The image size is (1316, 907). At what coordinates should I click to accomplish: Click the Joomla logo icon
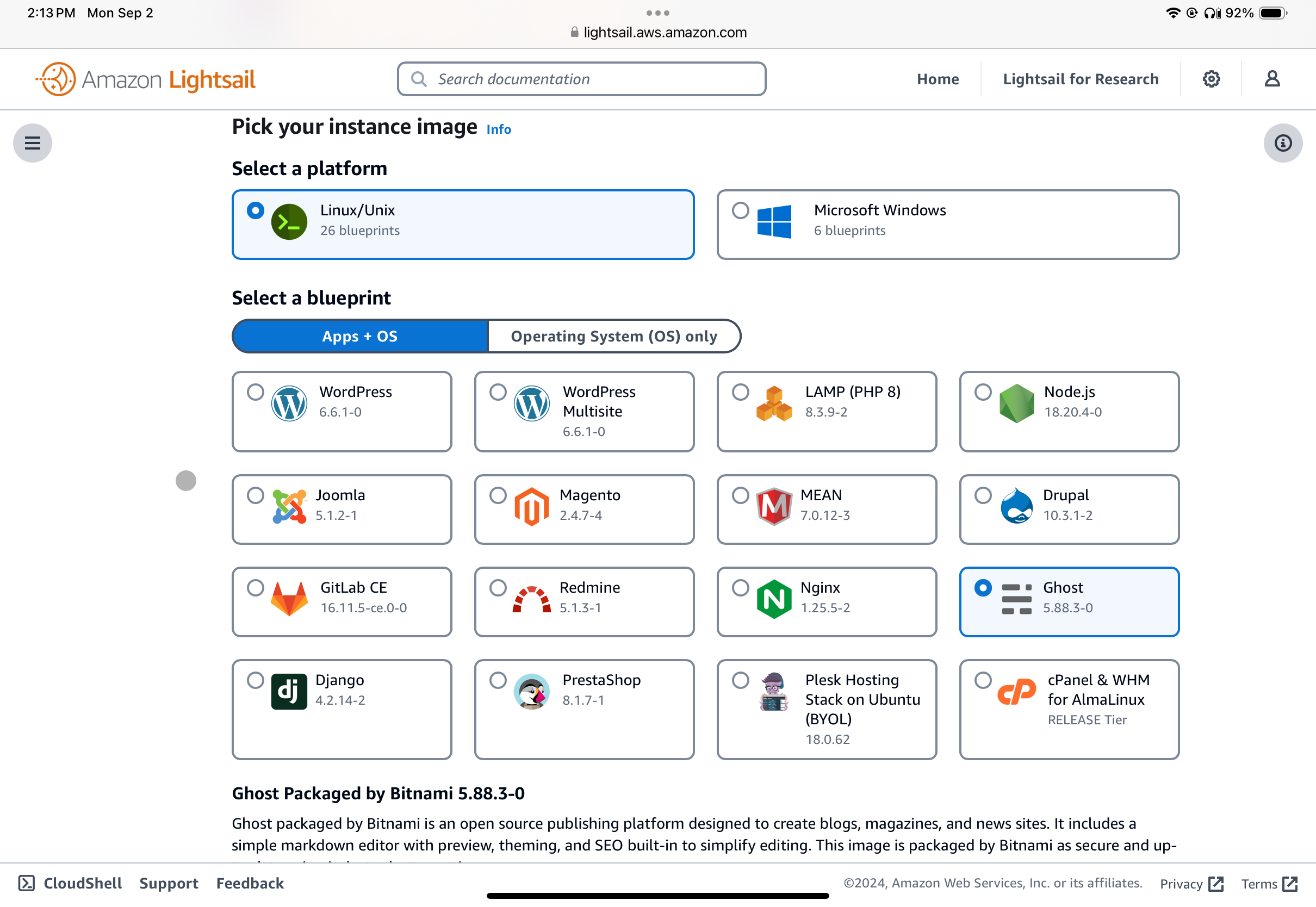[x=289, y=506]
